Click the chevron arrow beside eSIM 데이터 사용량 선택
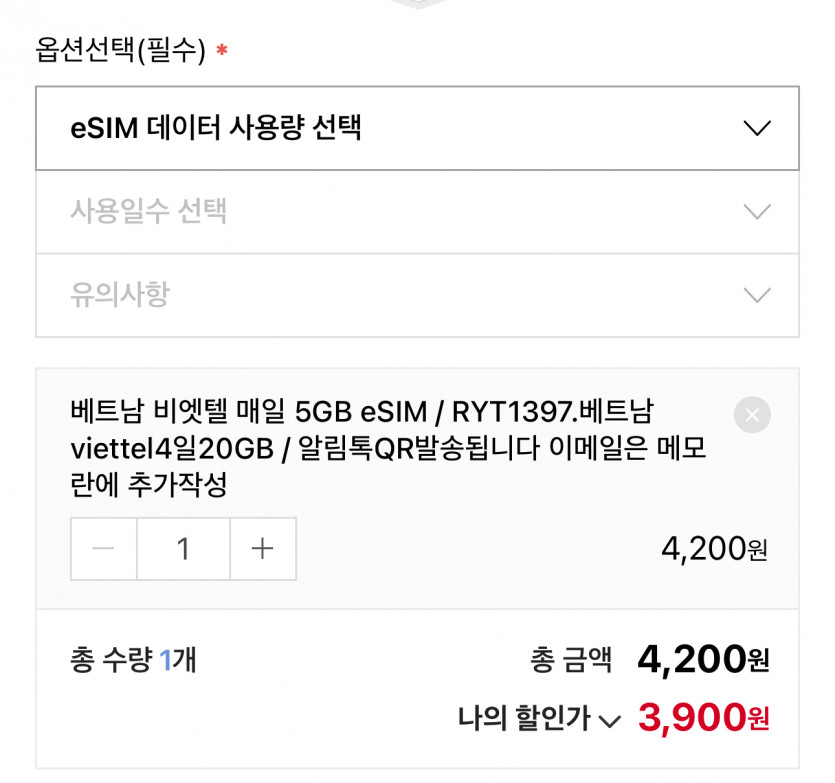 [x=757, y=129]
